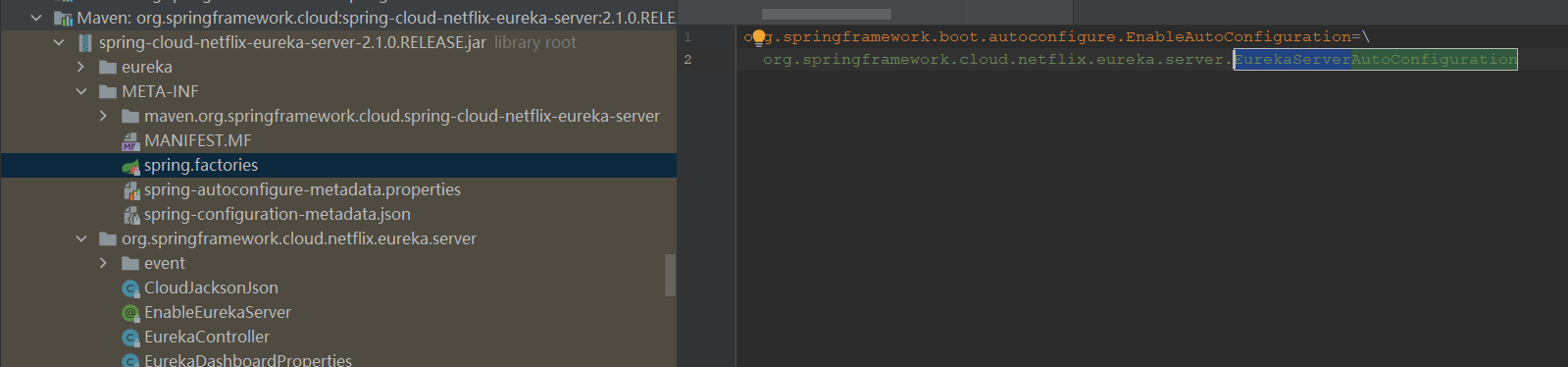The width and height of the screenshot is (1568, 367).
Task: Click line number 1 in gutter
Action: (x=687, y=36)
